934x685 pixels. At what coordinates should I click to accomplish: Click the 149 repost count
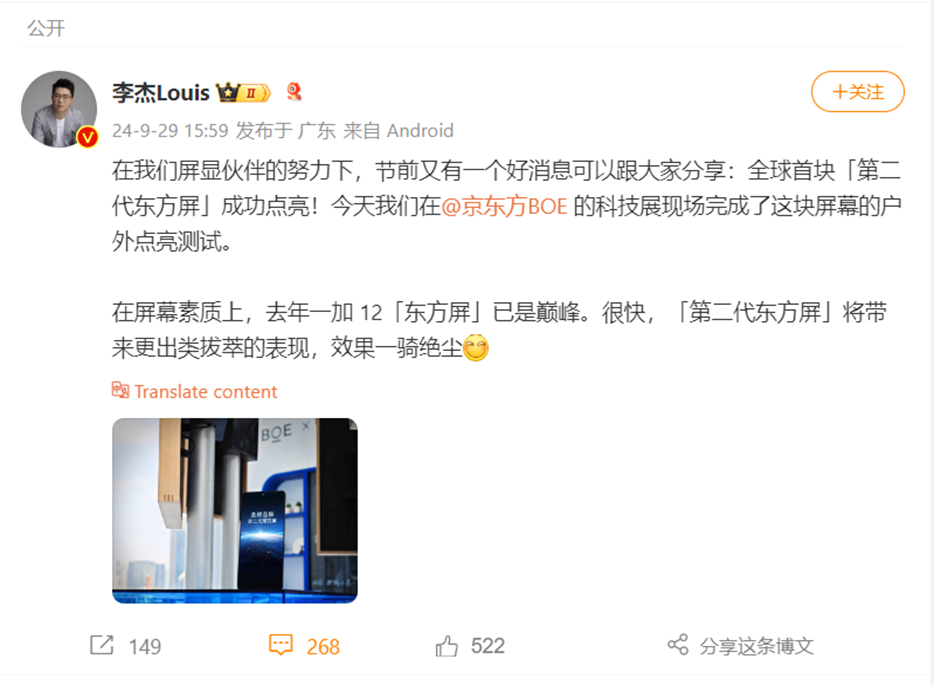click(145, 647)
